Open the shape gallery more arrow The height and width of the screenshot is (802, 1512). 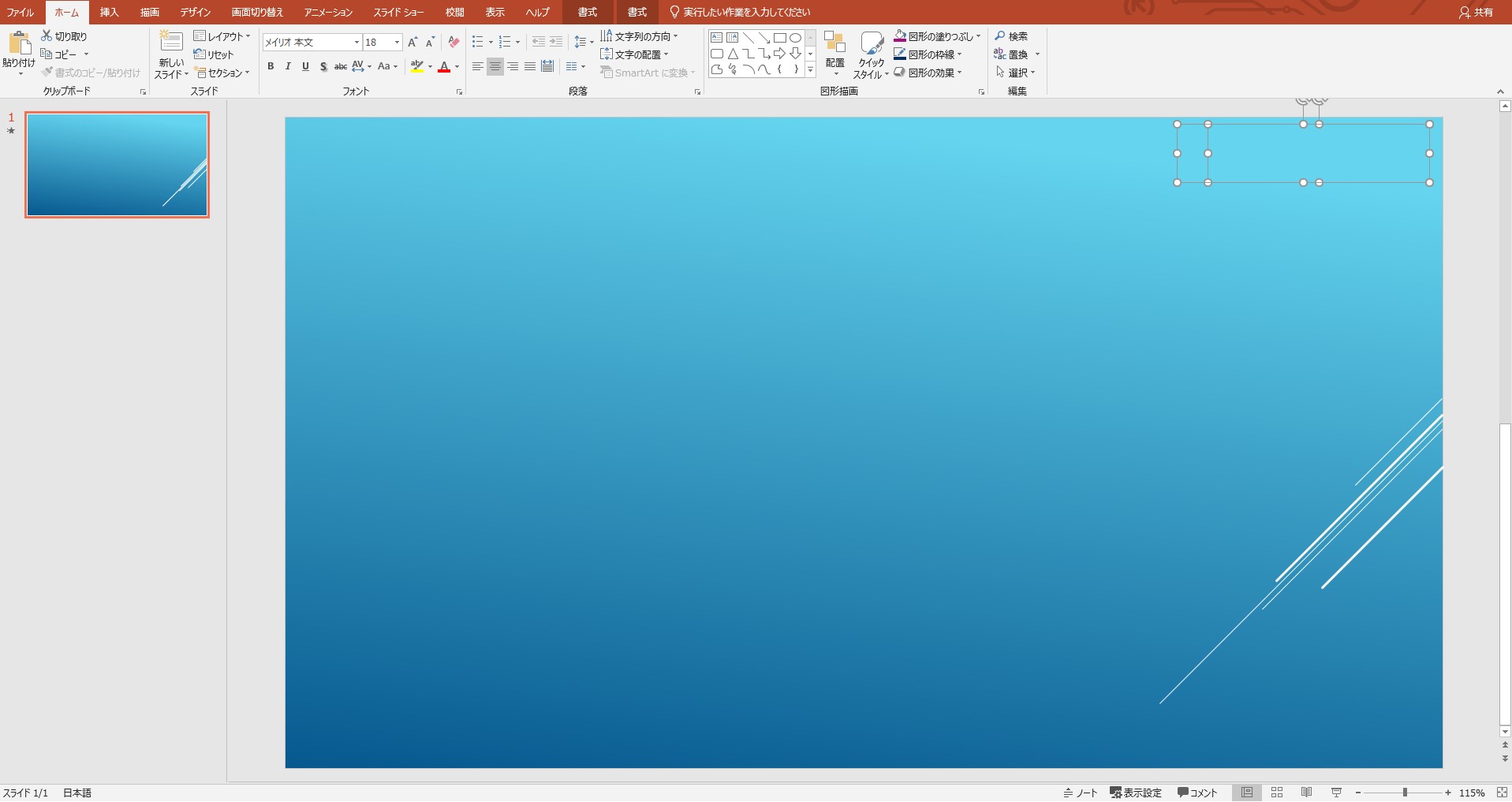click(x=811, y=69)
